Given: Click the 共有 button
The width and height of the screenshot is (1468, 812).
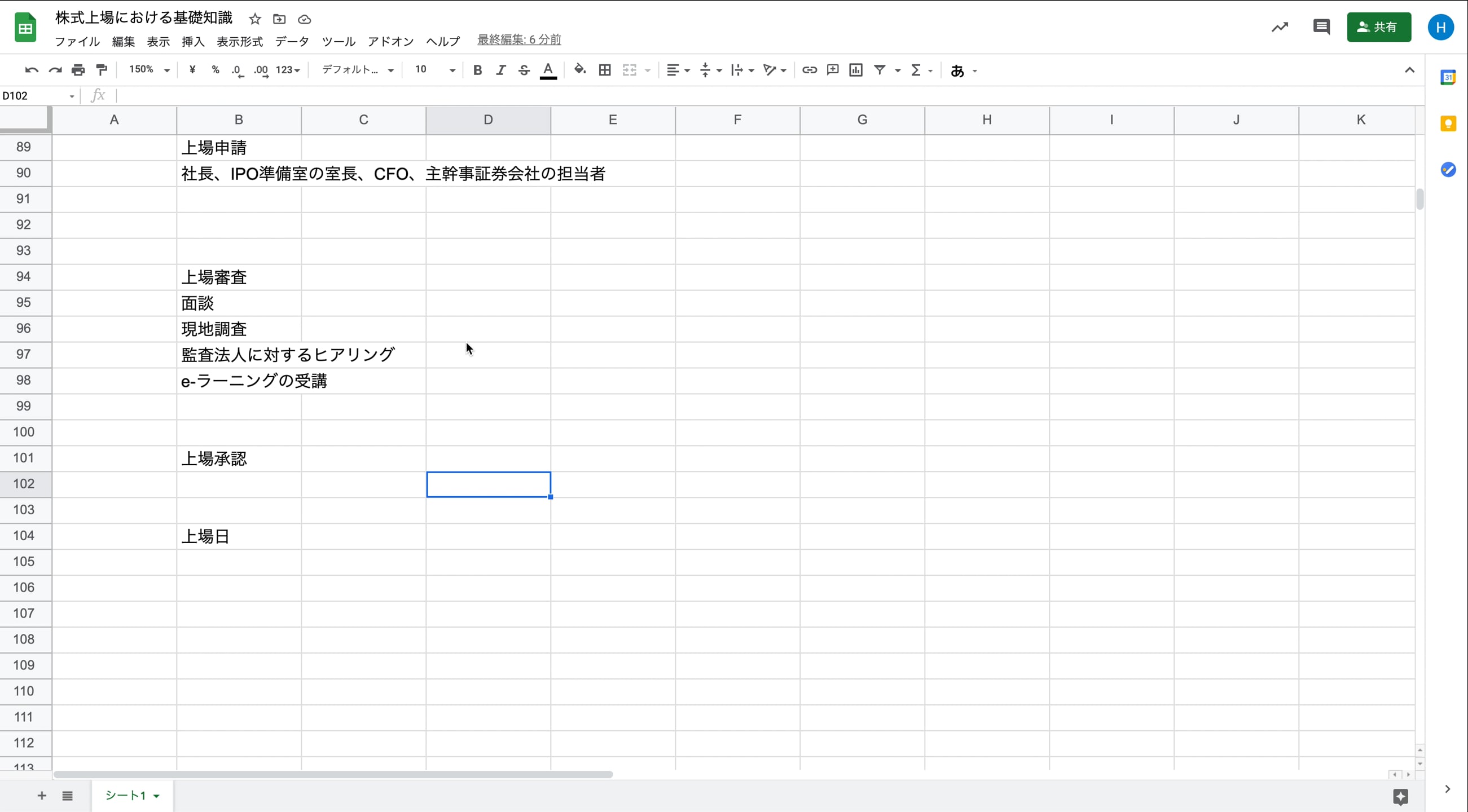Looking at the screenshot, I should (x=1379, y=26).
